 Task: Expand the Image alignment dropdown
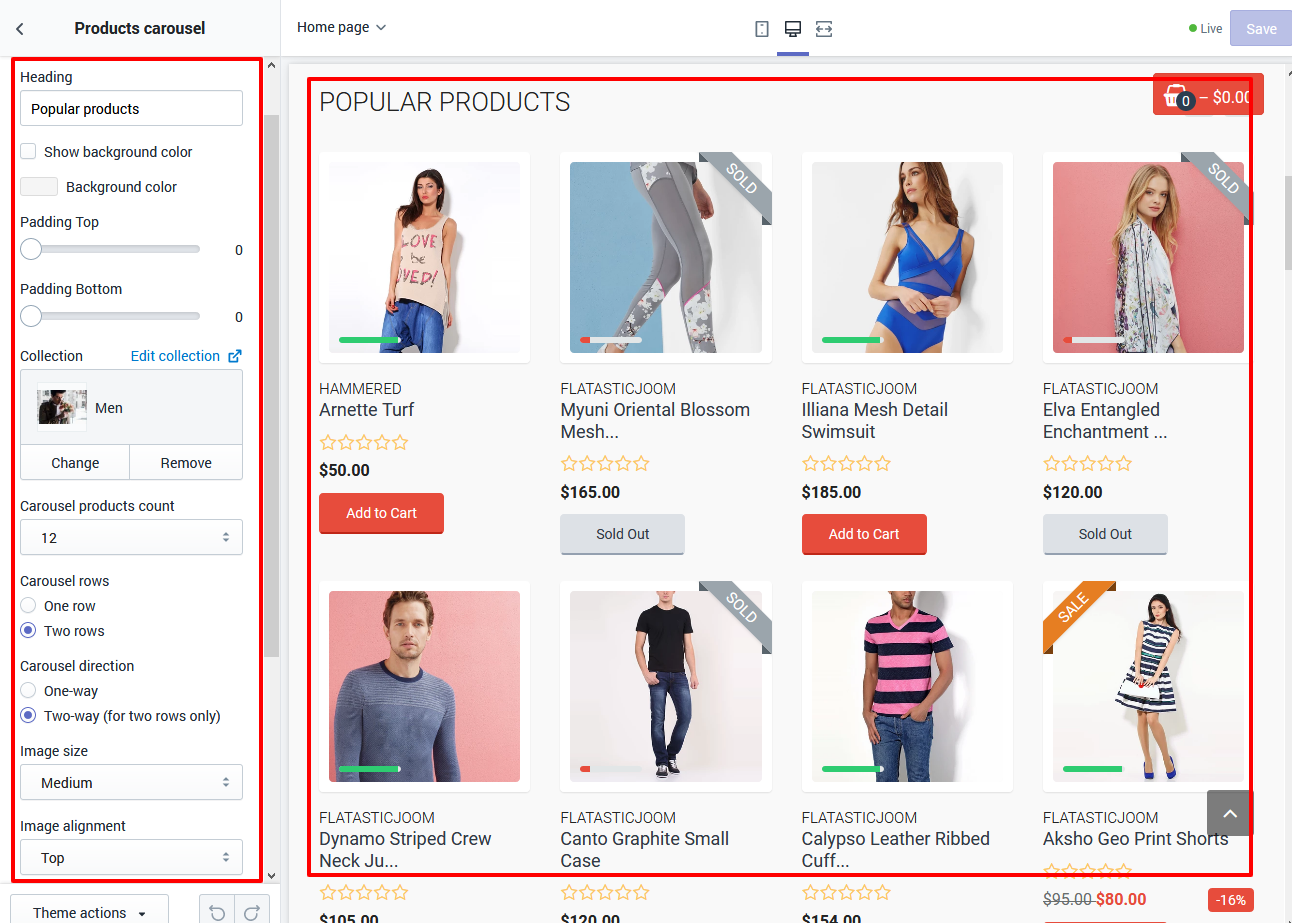click(x=131, y=858)
